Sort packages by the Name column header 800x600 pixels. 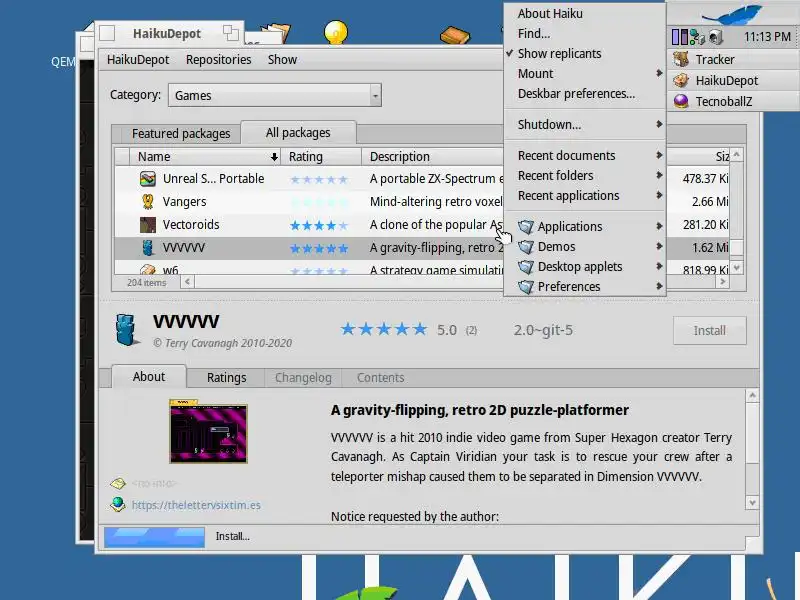pos(205,157)
